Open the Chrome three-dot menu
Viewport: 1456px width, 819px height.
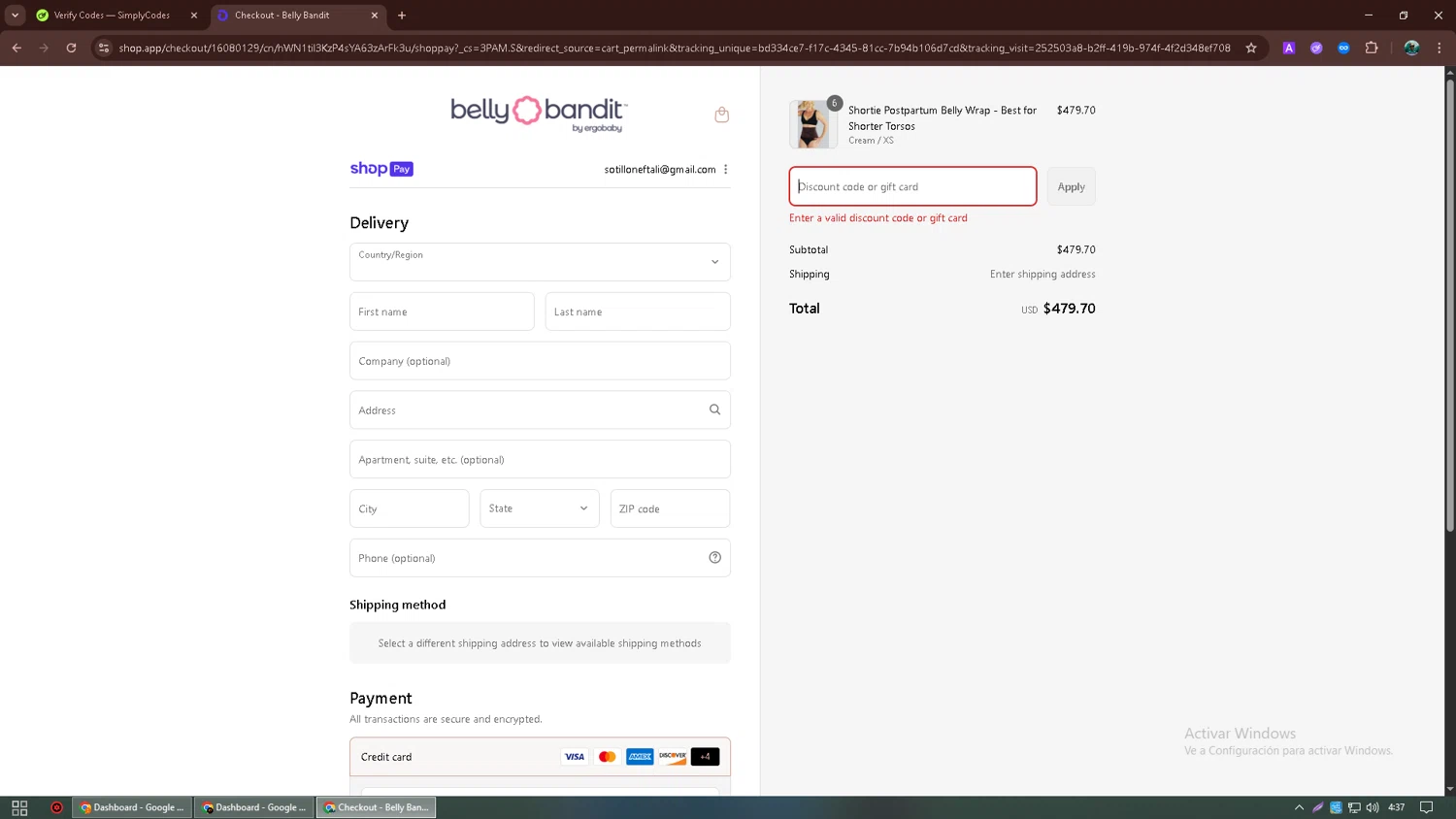point(1439,48)
